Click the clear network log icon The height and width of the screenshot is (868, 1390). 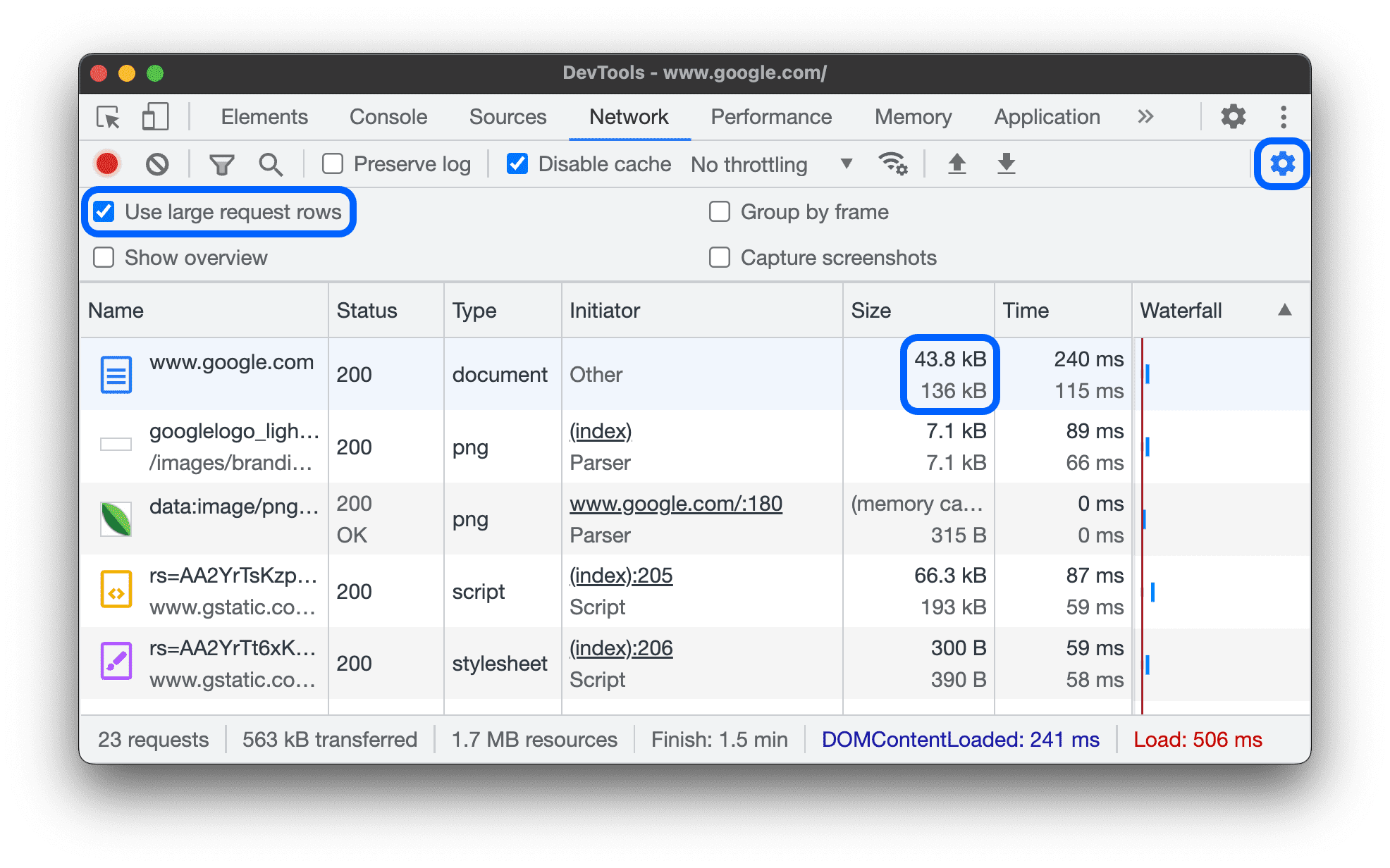pos(160,162)
